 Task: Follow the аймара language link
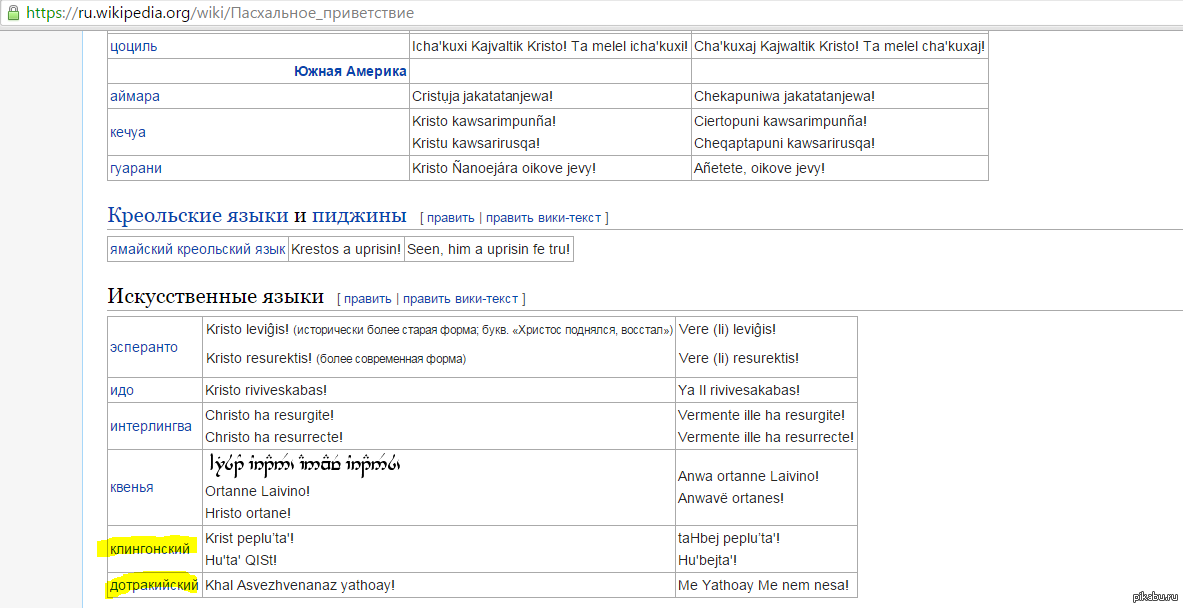coord(135,96)
